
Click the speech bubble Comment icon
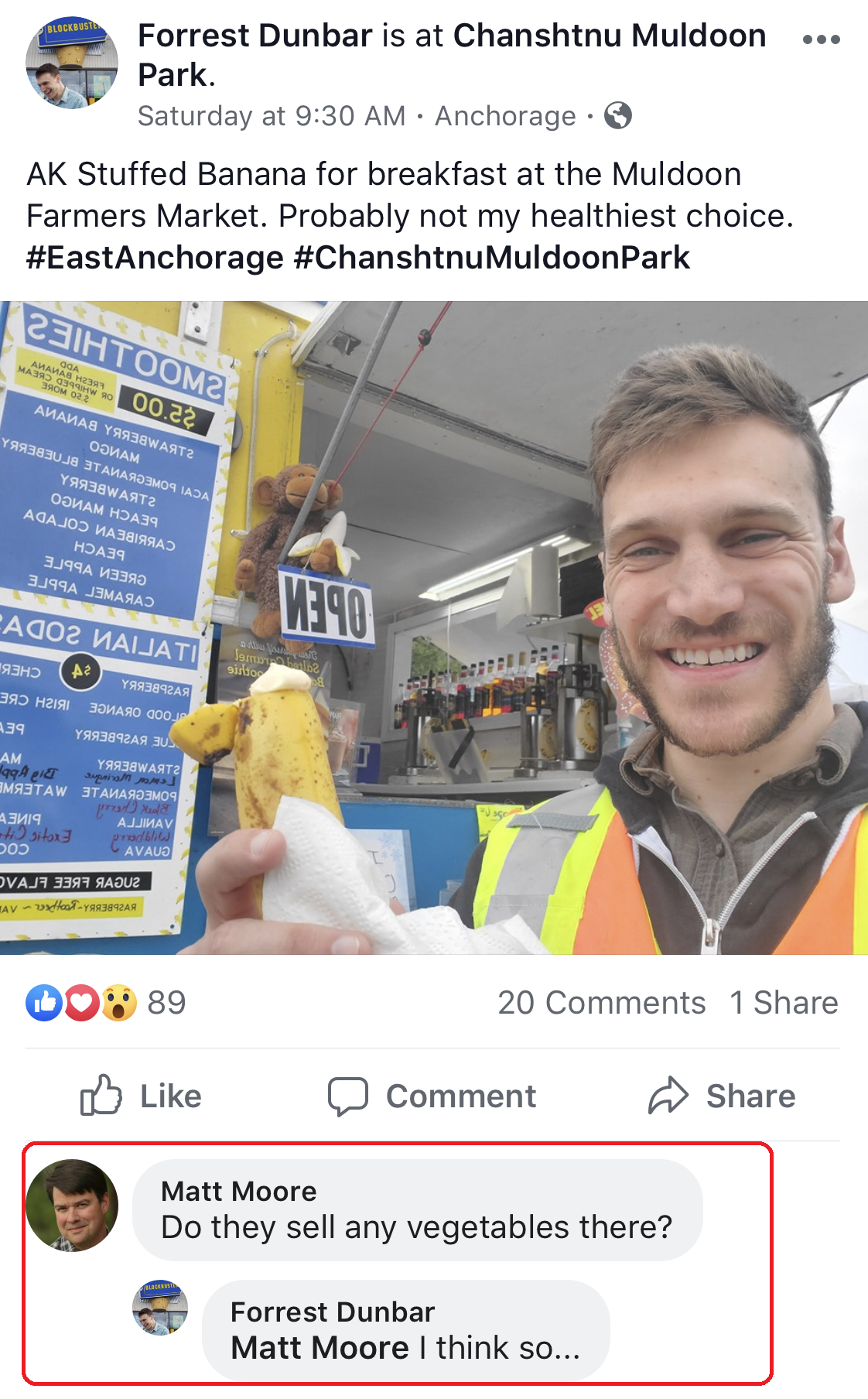pos(347,1096)
